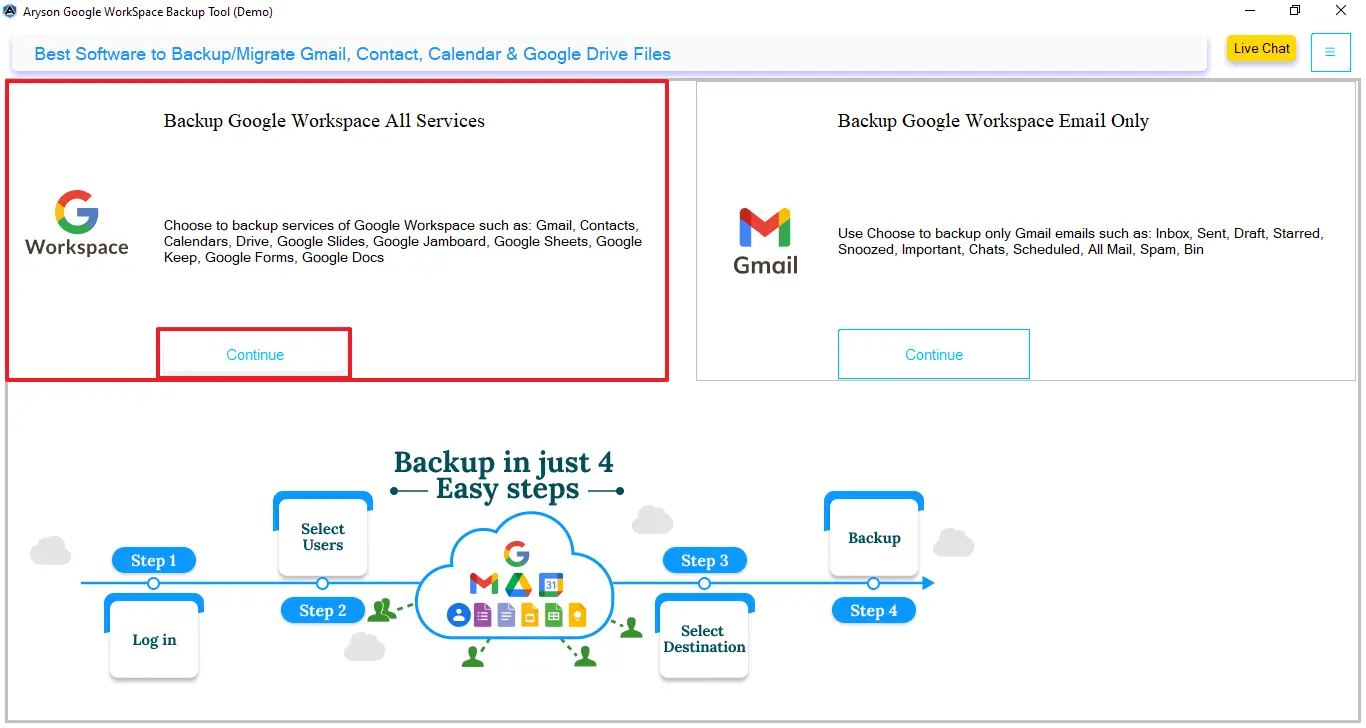The width and height of the screenshot is (1366, 728).
Task: Click the Google Contacts icon in the cloud
Action: coord(459,614)
